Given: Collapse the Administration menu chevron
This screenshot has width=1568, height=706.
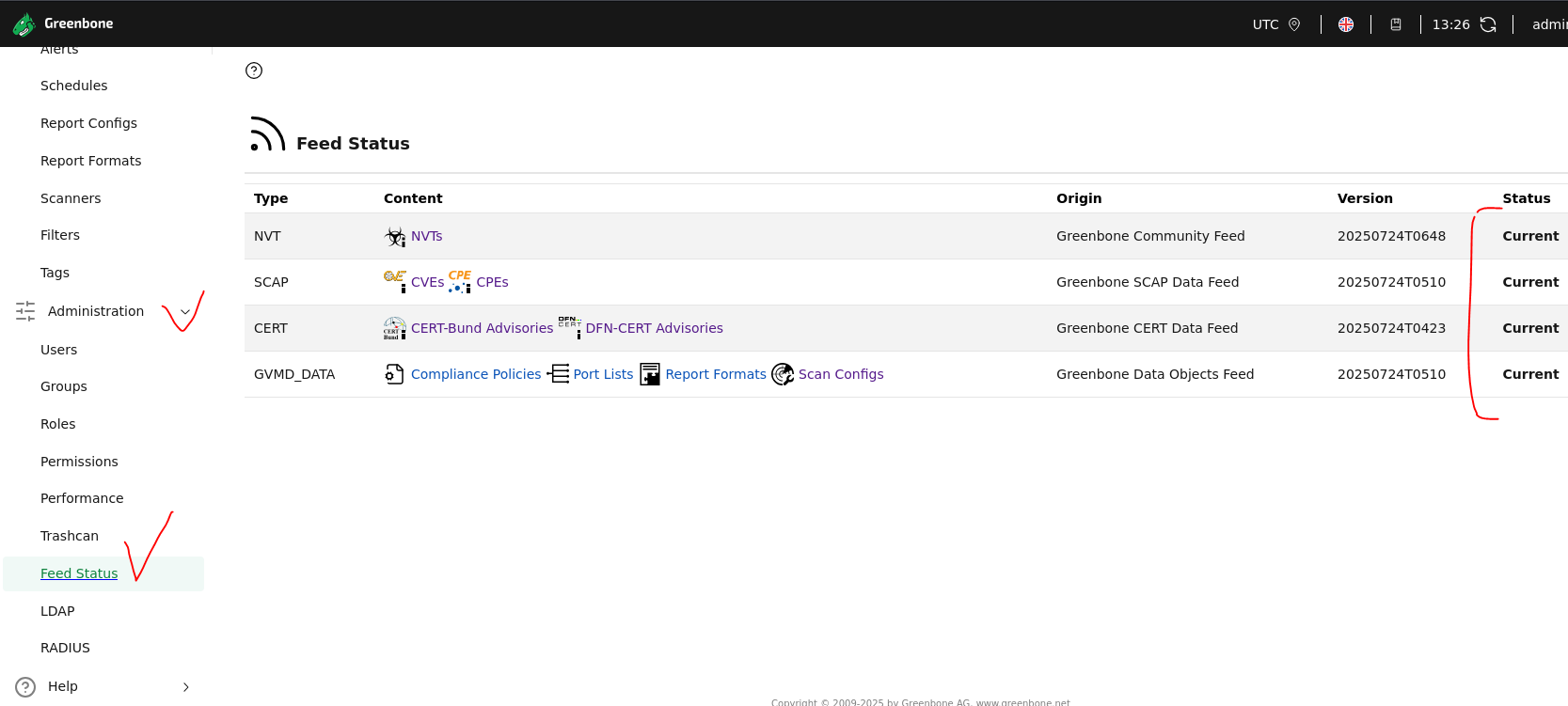Looking at the screenshot, I should [185, 311].
